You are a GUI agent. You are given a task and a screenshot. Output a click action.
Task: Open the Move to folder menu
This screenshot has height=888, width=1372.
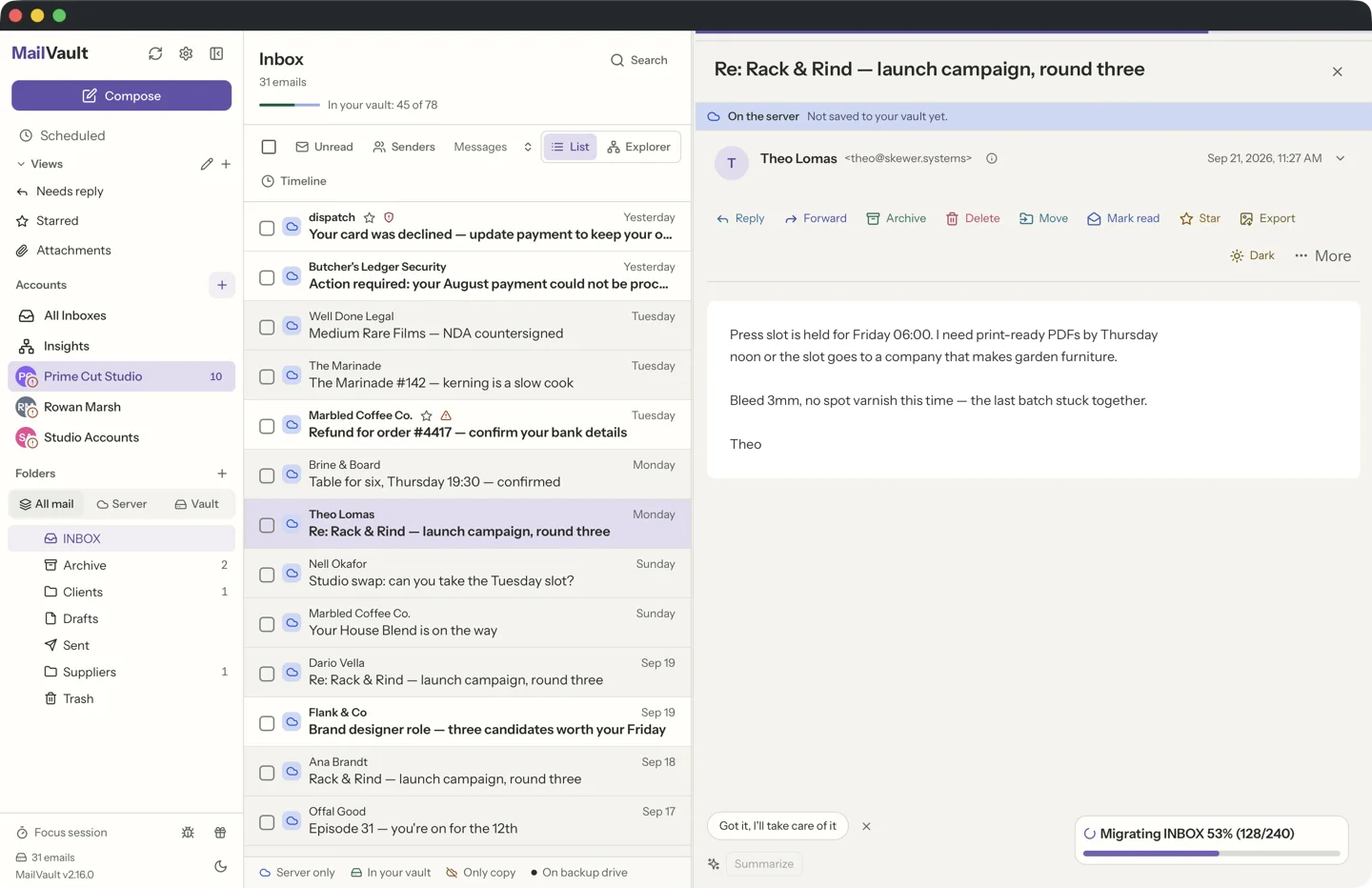(1043, 218)
